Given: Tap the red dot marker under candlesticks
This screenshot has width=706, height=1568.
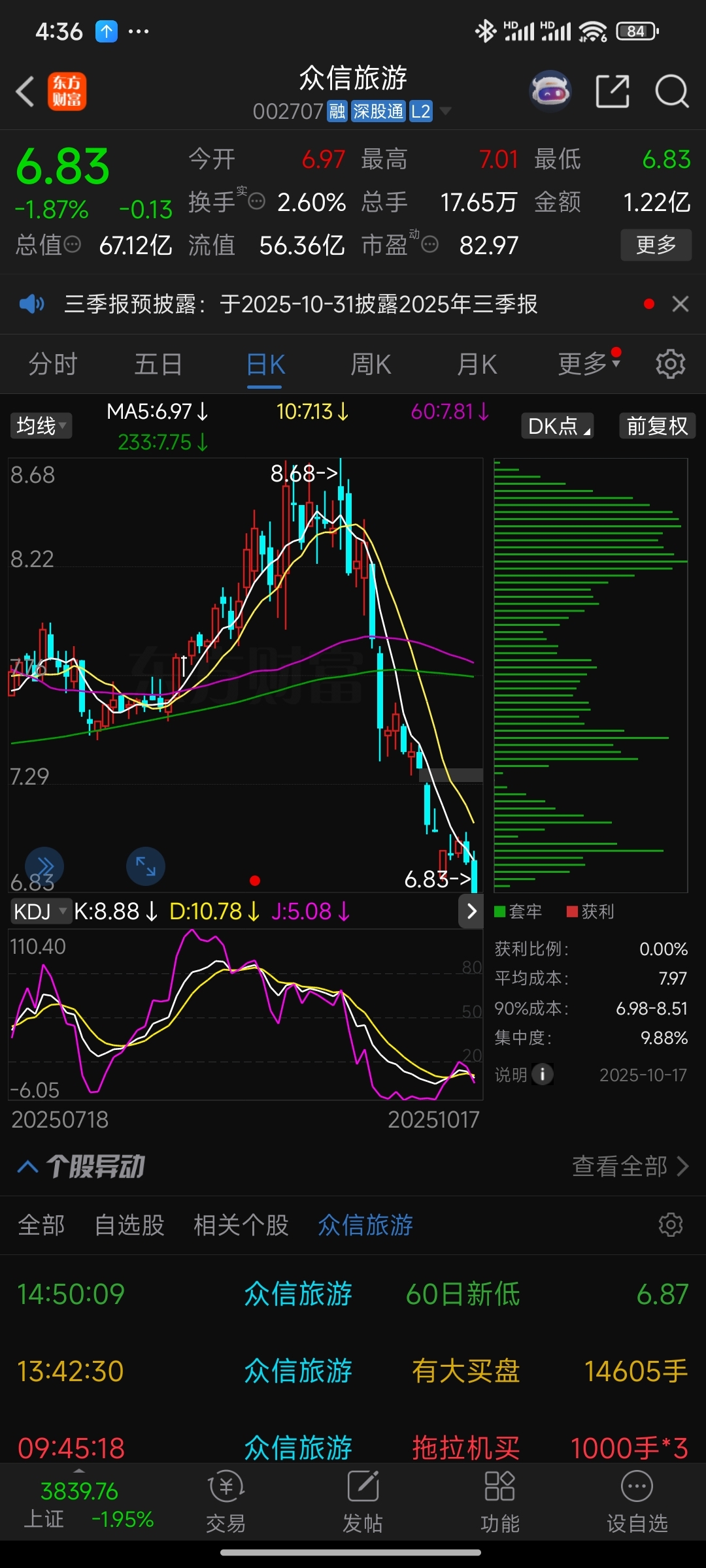Looking at the screenshot, I should coord(255,881).
